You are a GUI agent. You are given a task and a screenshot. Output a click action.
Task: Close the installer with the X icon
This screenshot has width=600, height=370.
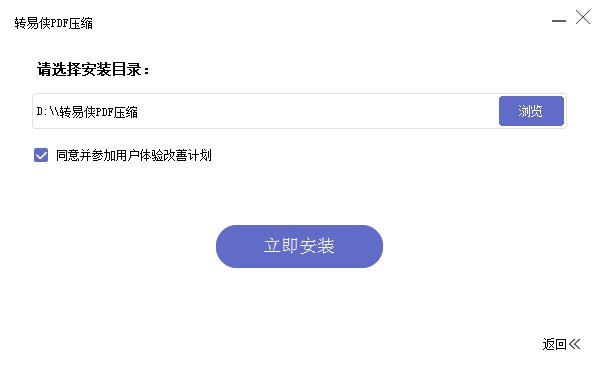[583, 17]
